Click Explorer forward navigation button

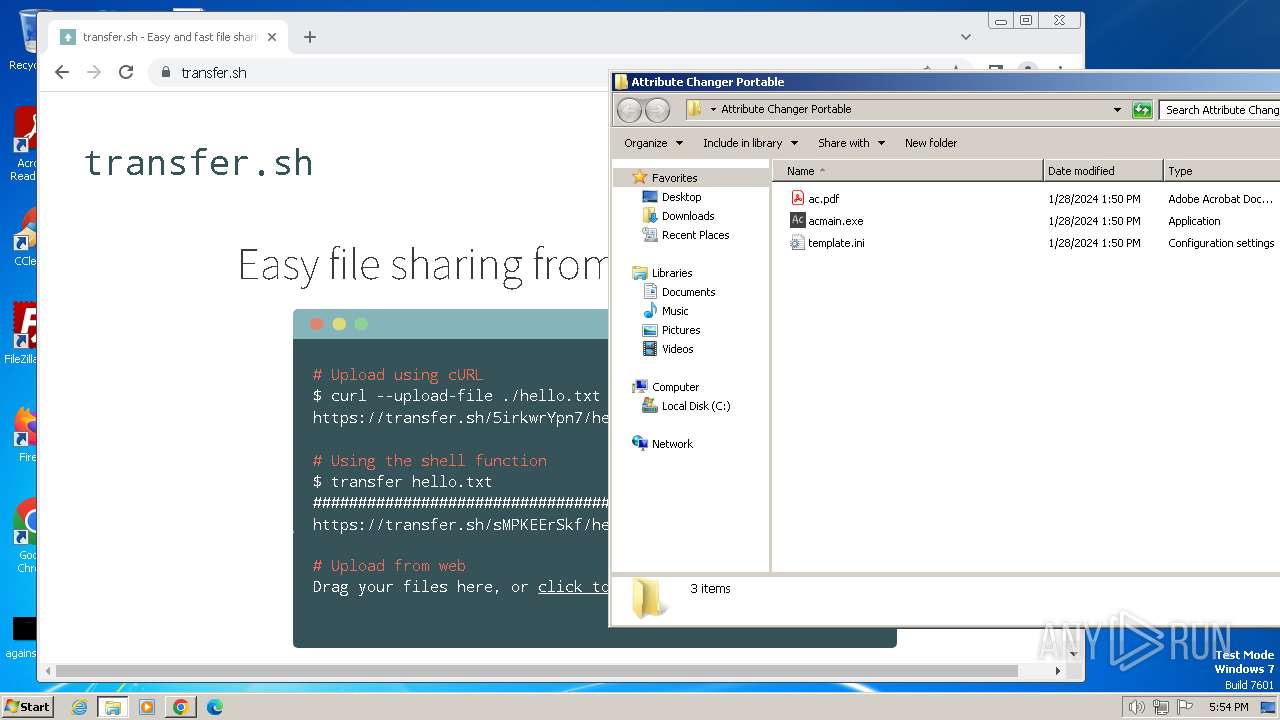pos(657,110)
